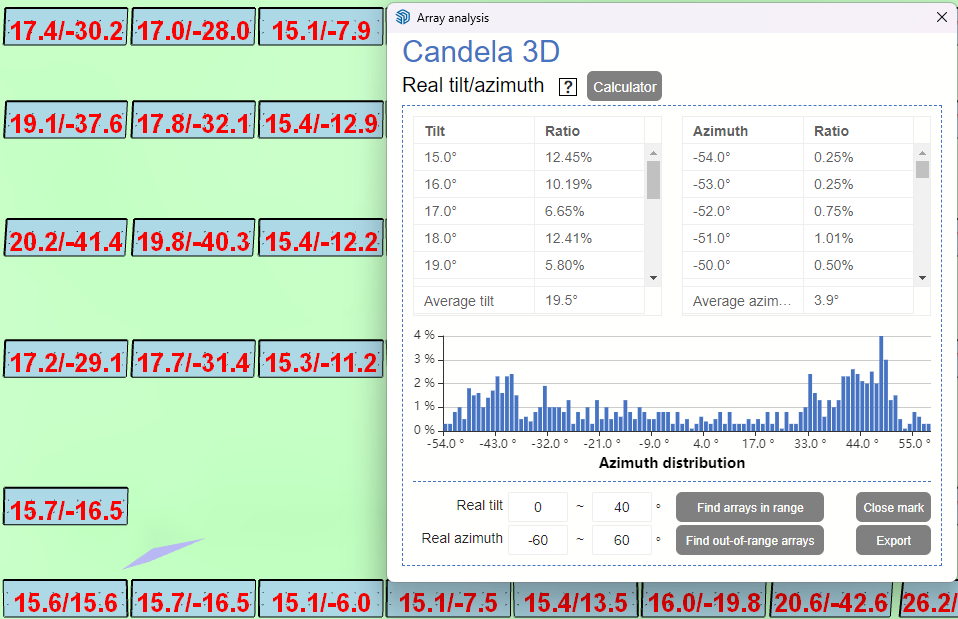Select the 16.0° tilt row
This screenshot has height=619, width=958.
click(x=529, y=184)
